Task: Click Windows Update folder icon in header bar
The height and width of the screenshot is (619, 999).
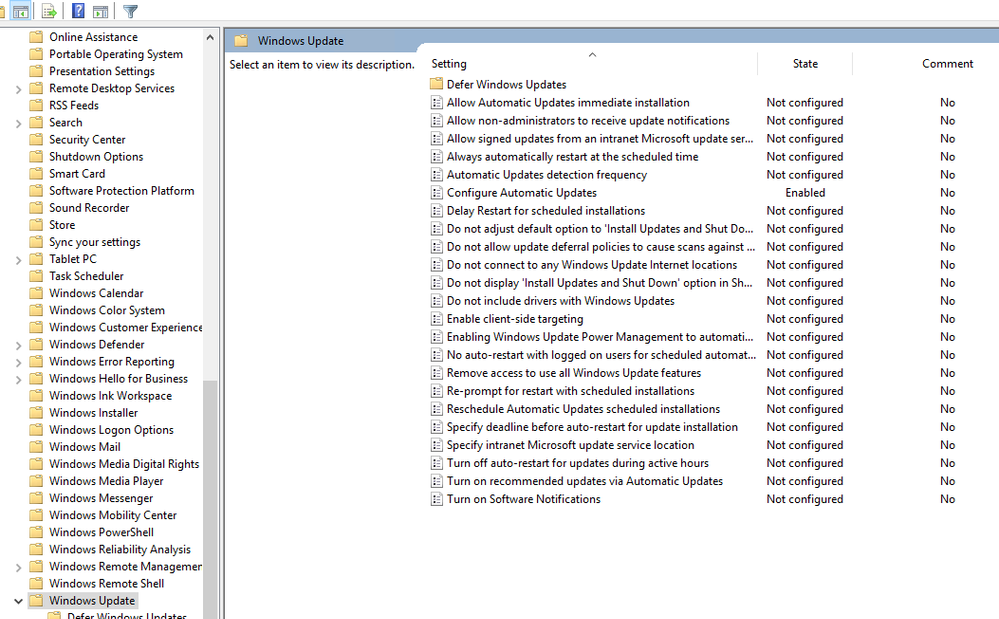Action: [x=241, y=41]
